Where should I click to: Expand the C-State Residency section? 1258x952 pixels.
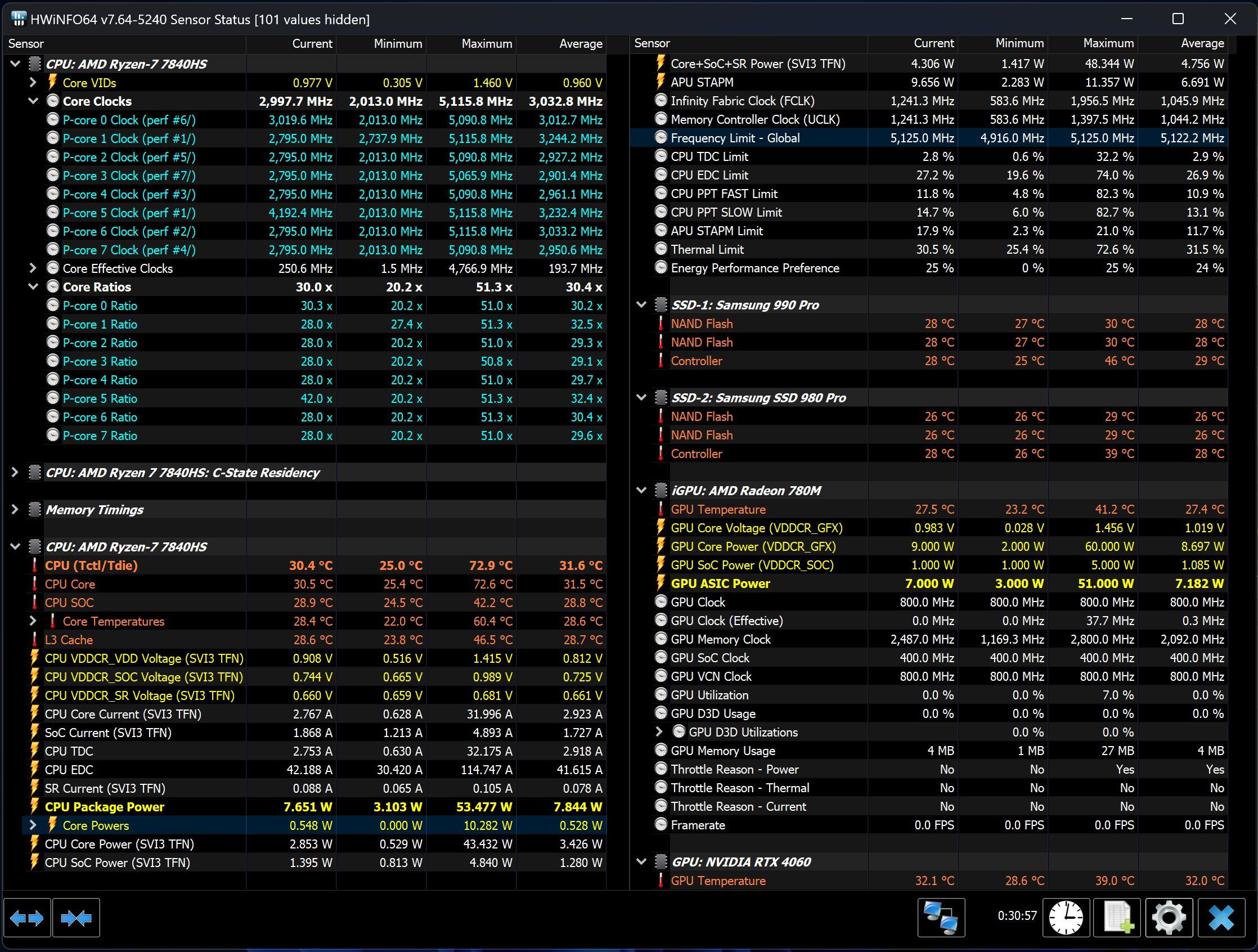tap(15, 473)
